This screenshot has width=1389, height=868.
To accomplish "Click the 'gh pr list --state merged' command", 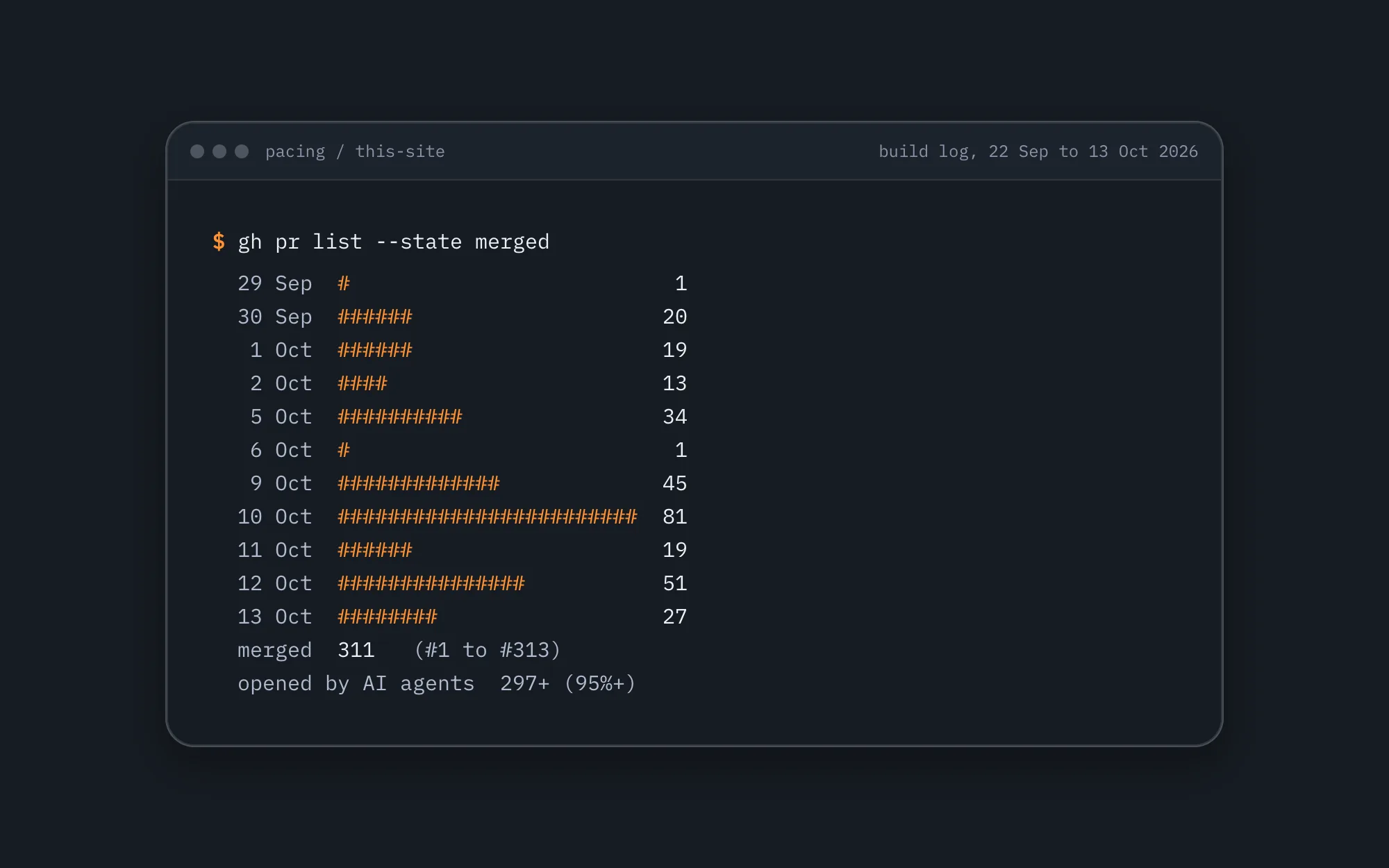I will pos(394,242).
